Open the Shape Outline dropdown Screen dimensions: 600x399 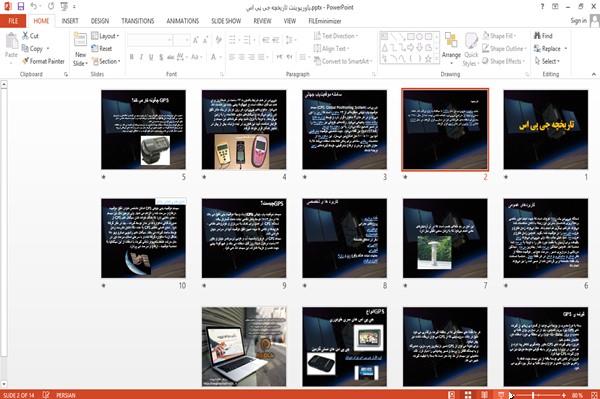point(504,49)
